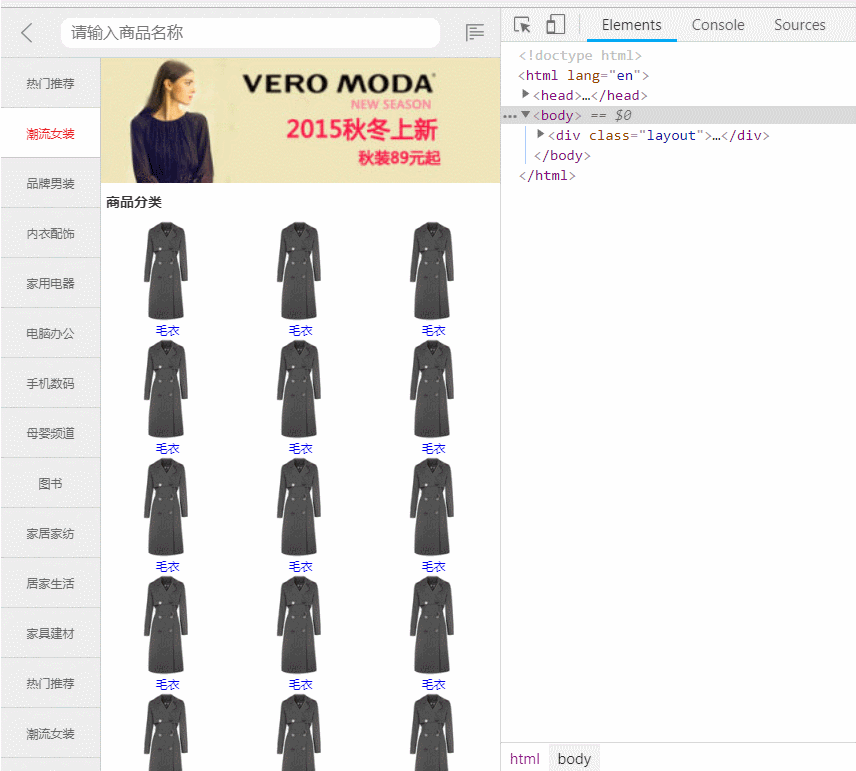Expand the div class layout node
This screenshot has height=771, width=856.
pos(540,134)
